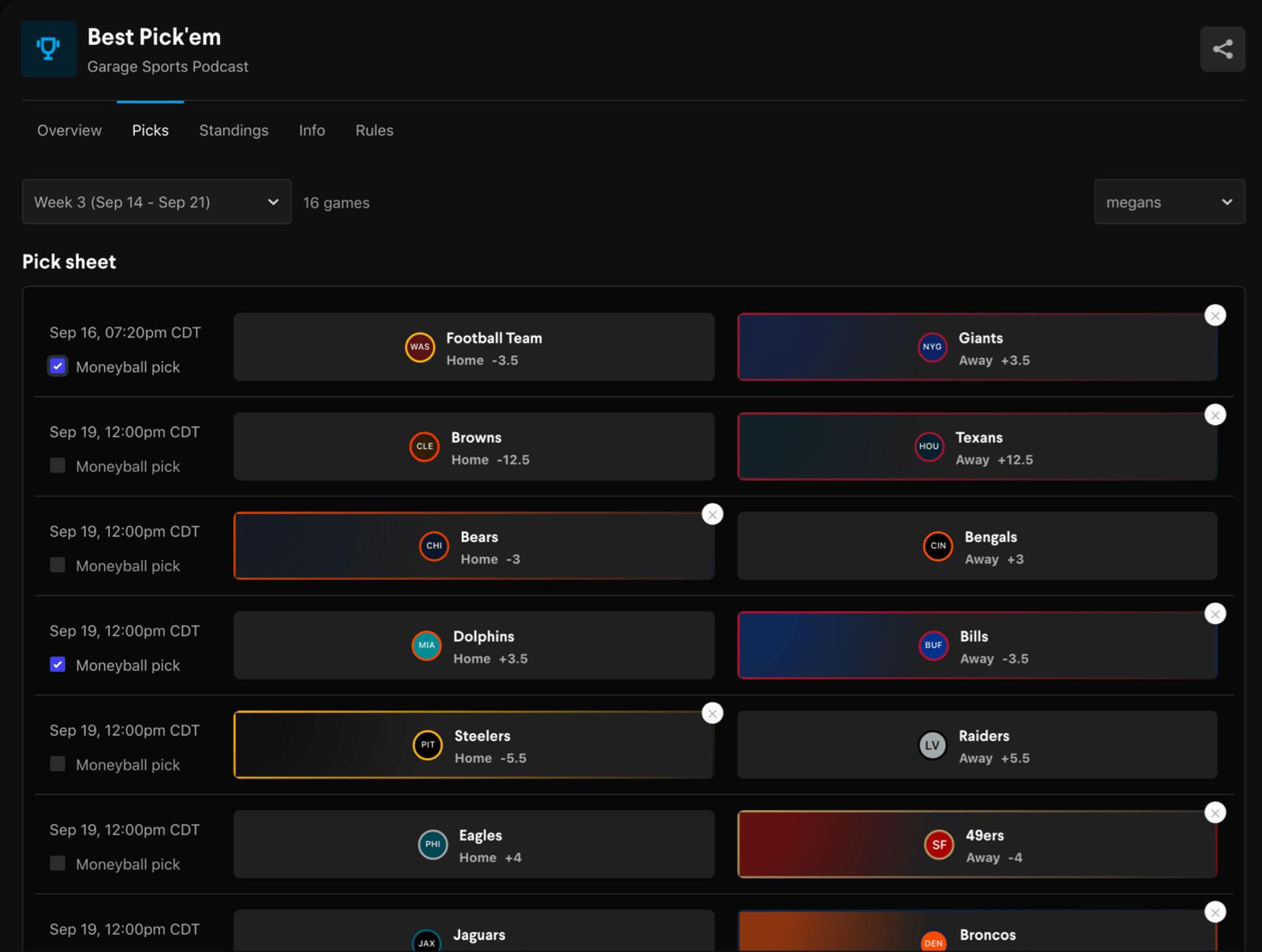Pick the Eagles Home +4
Image resolution: width=1262 pixels, height=952 pixels.
[x=473, y=845]
